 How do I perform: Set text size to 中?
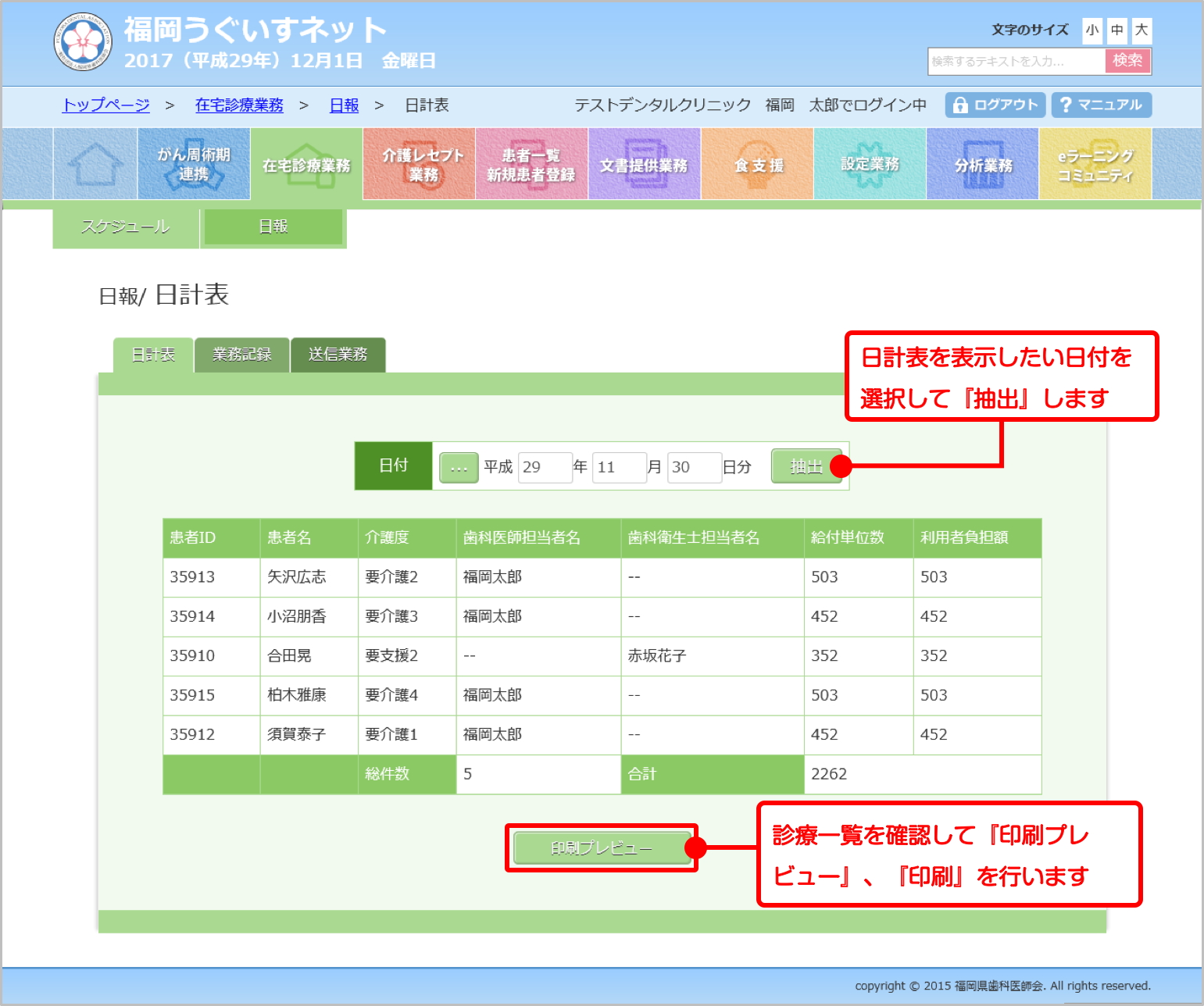coord(1117,30)
